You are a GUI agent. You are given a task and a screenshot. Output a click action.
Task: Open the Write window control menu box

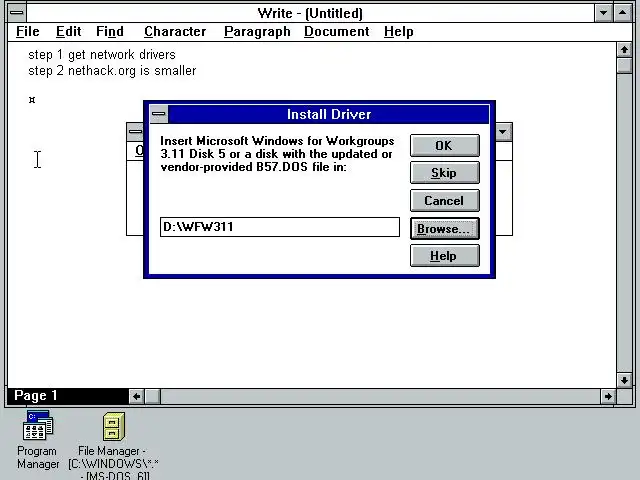click(x=17, y=13)
